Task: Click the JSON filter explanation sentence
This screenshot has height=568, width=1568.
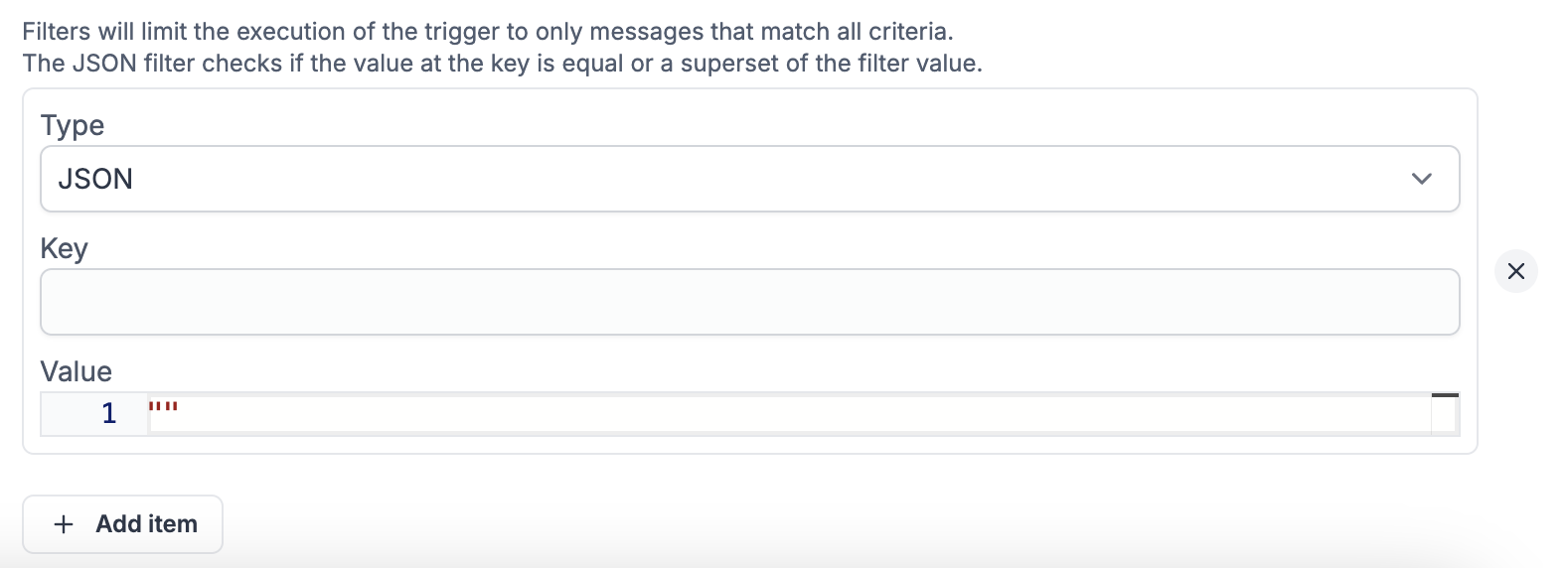Action: tap(502, 64)
